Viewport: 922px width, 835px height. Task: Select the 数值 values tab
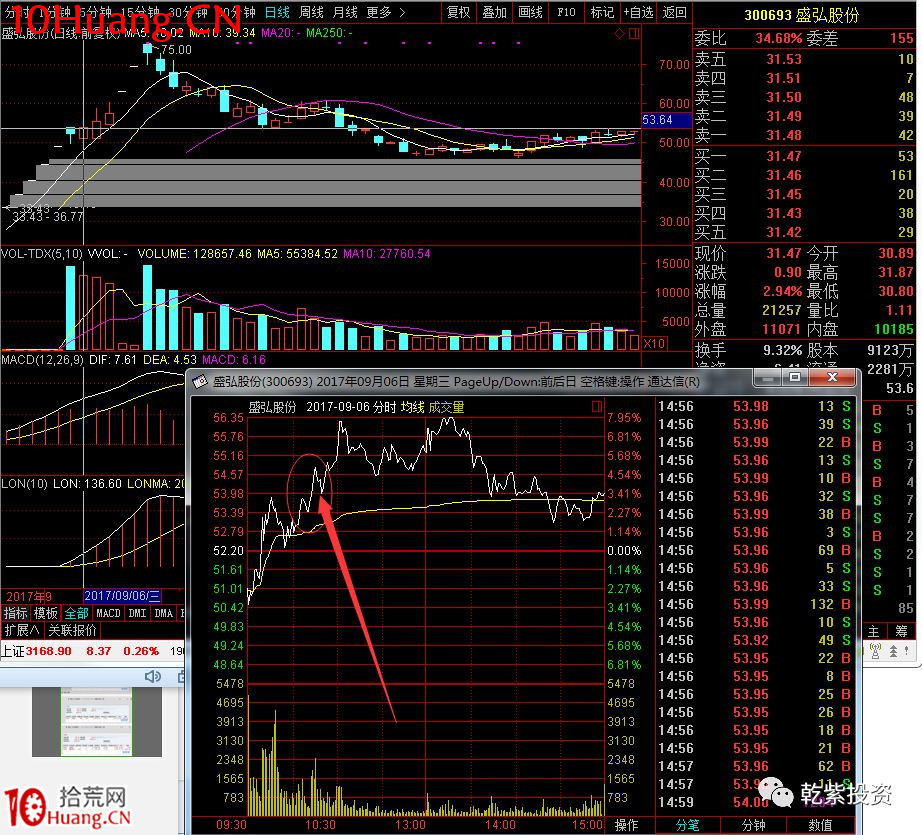click(820, 826)
